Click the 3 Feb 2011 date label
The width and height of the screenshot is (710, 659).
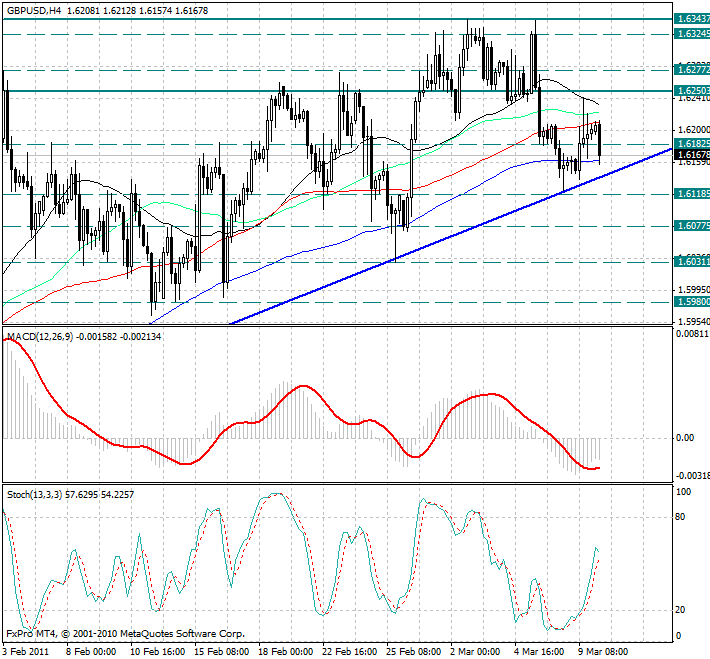[26, 652]
